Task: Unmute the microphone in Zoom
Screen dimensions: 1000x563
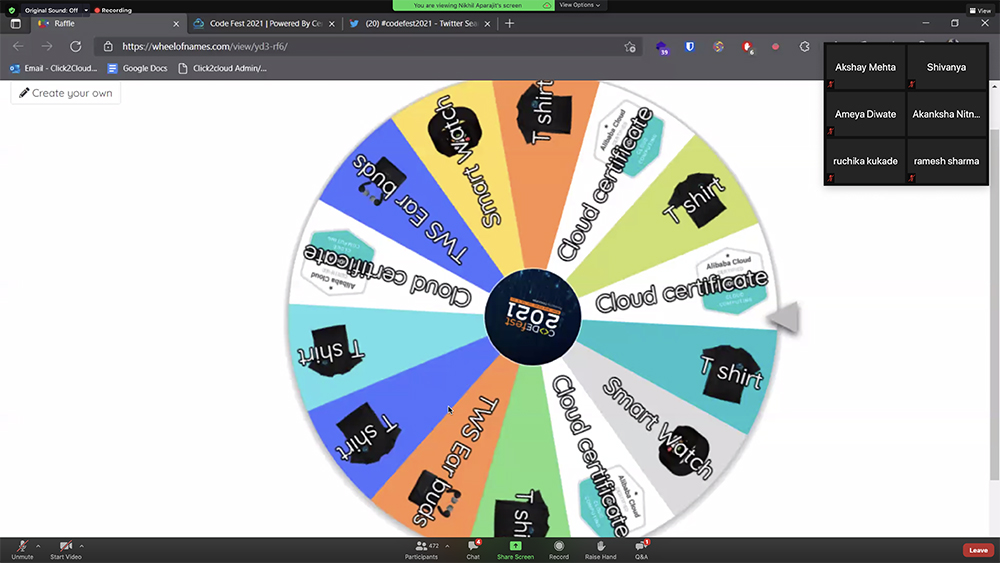Action: (22, 550)
